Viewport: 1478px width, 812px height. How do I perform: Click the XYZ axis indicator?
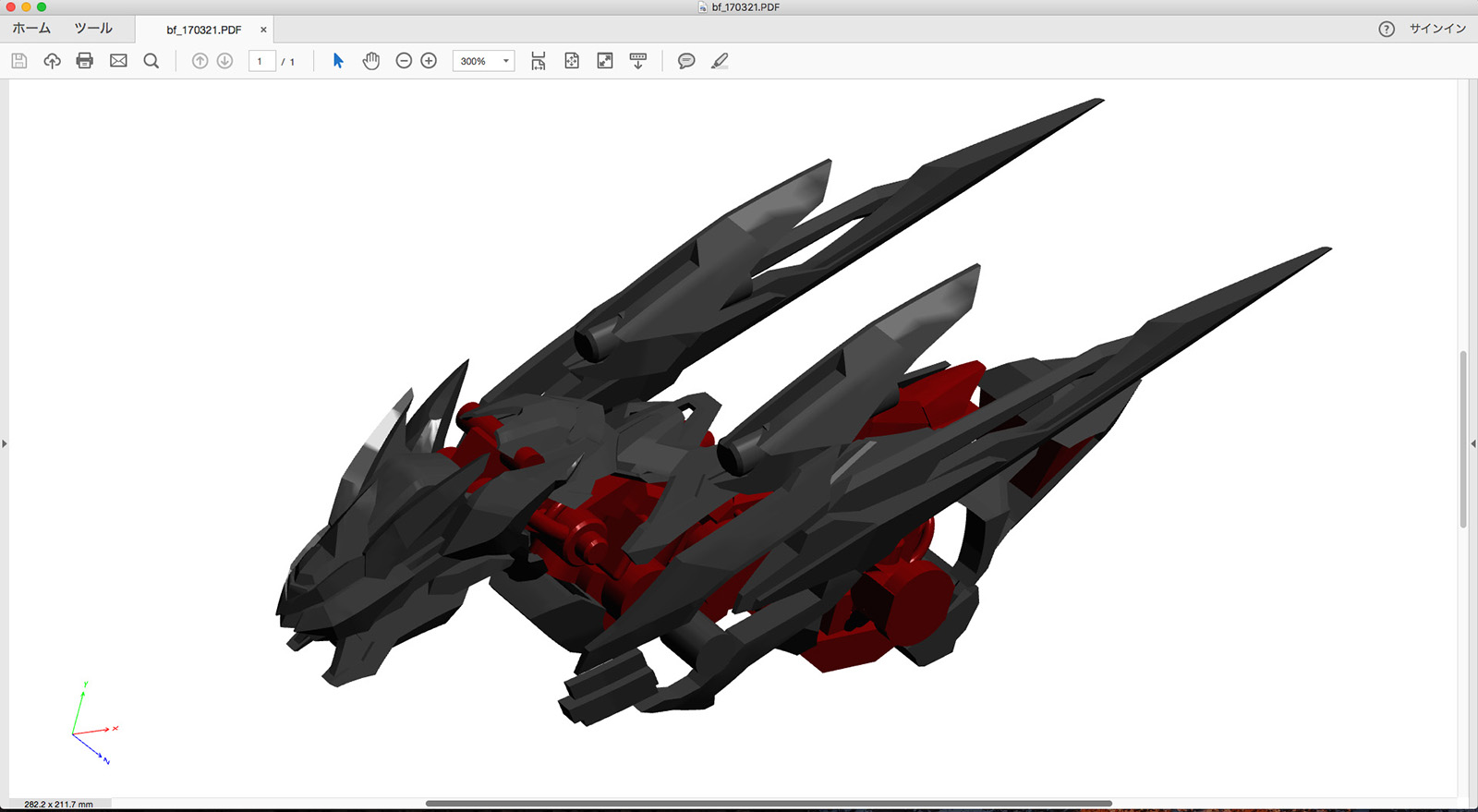(94, 723)
